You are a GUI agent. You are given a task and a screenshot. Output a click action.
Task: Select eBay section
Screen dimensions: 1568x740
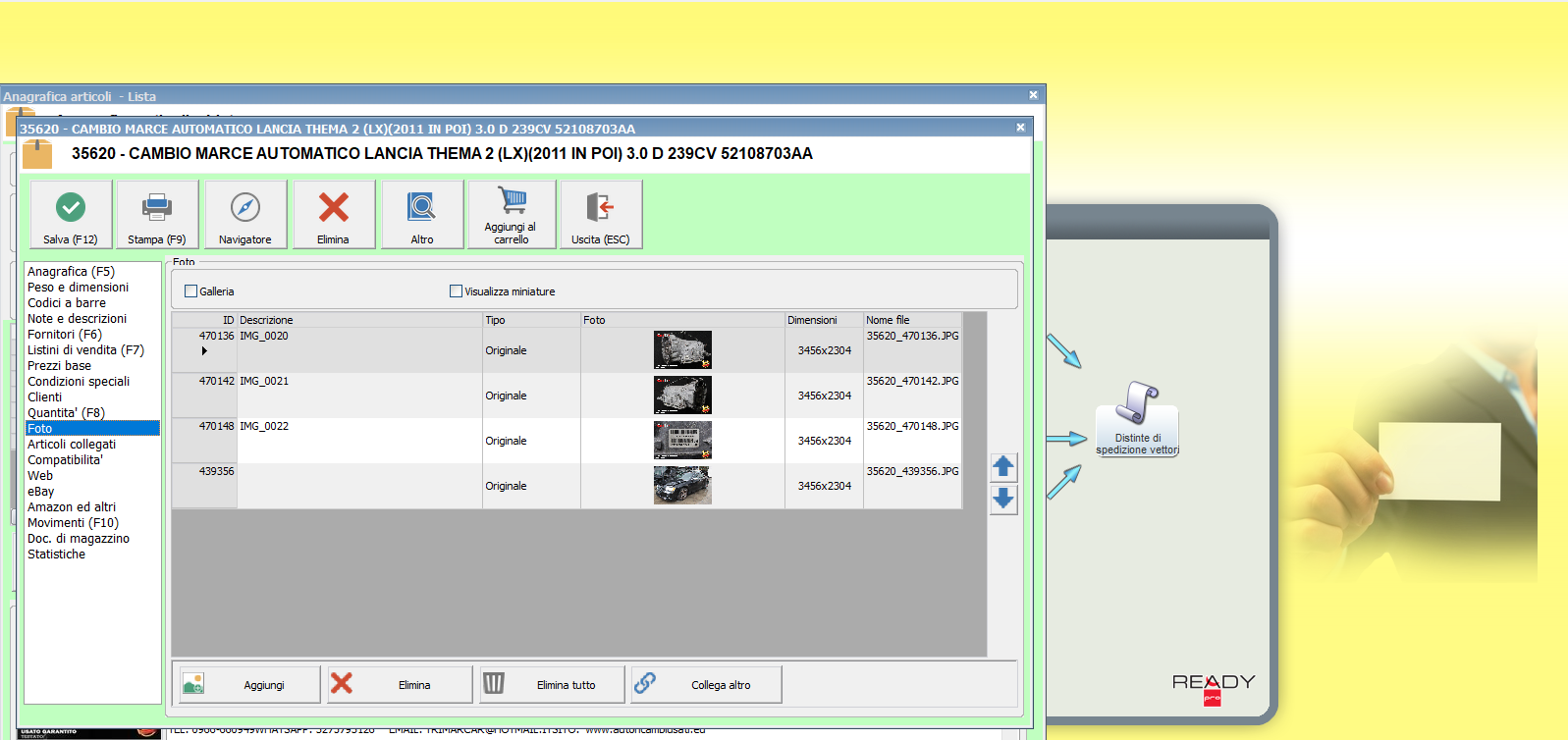click(x=41, y=492)
